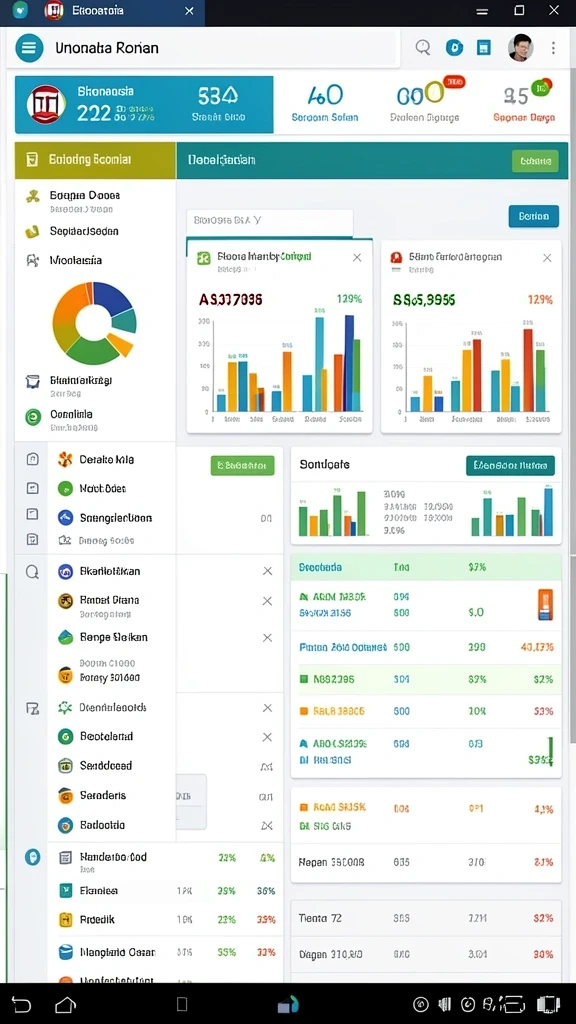Select the N632095 table row
The width and height of the screenshot is (576, 1024).
(426, 680)
